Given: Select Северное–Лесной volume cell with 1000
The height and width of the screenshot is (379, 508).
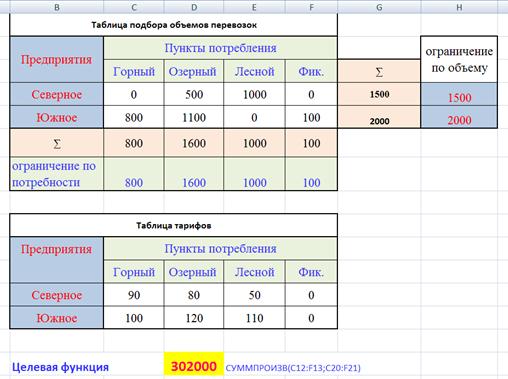Looking at the screenshot, I should pos(254,94).
